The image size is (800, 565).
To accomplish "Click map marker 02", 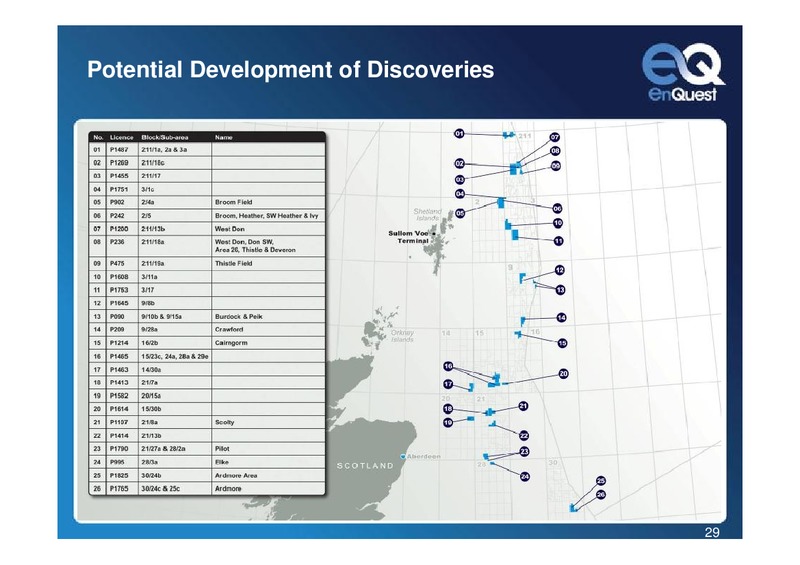I will tap(460, 163).
